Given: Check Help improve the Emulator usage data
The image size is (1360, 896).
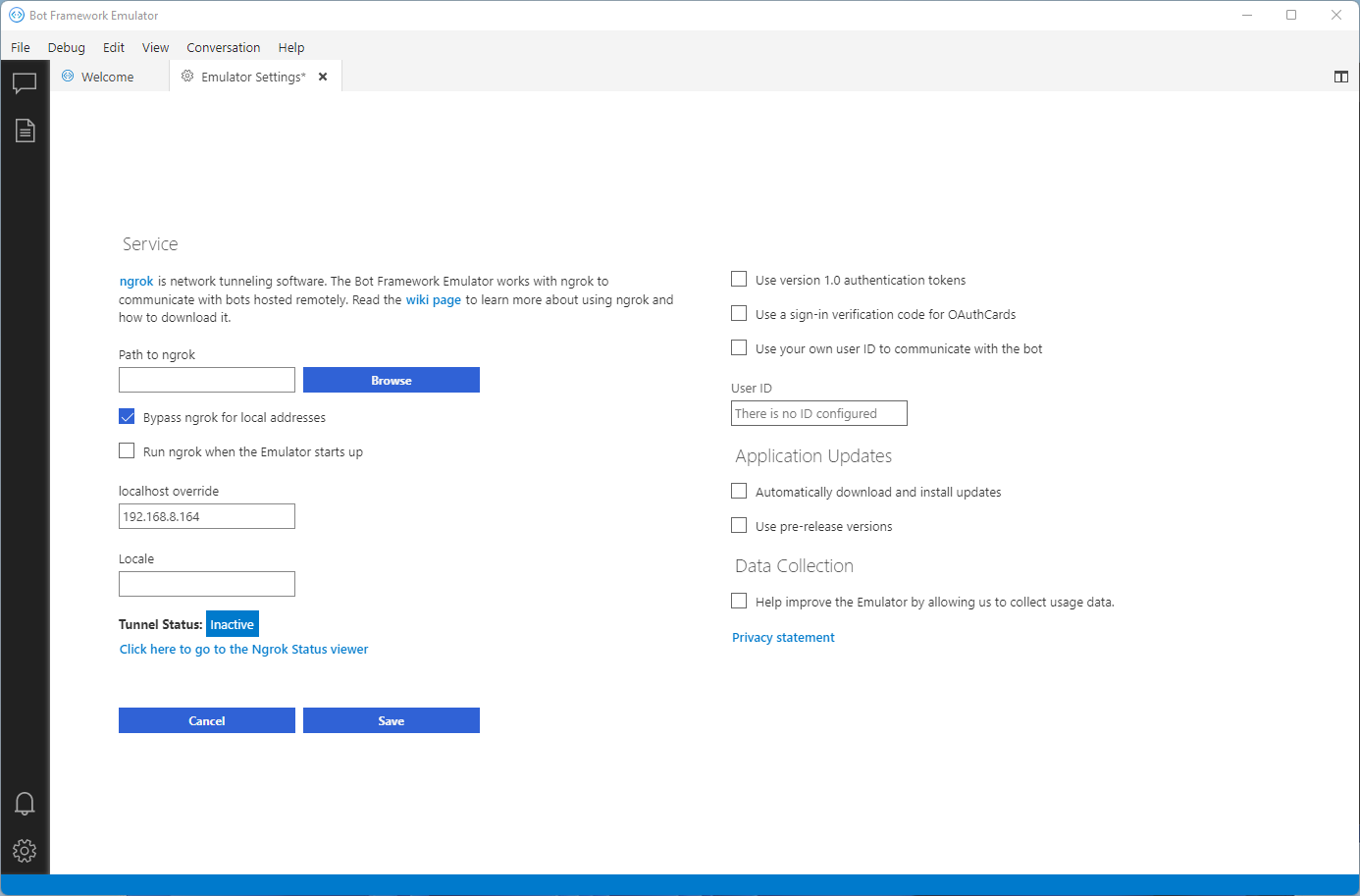Looking at the screenshot, I should click(739, 601).
